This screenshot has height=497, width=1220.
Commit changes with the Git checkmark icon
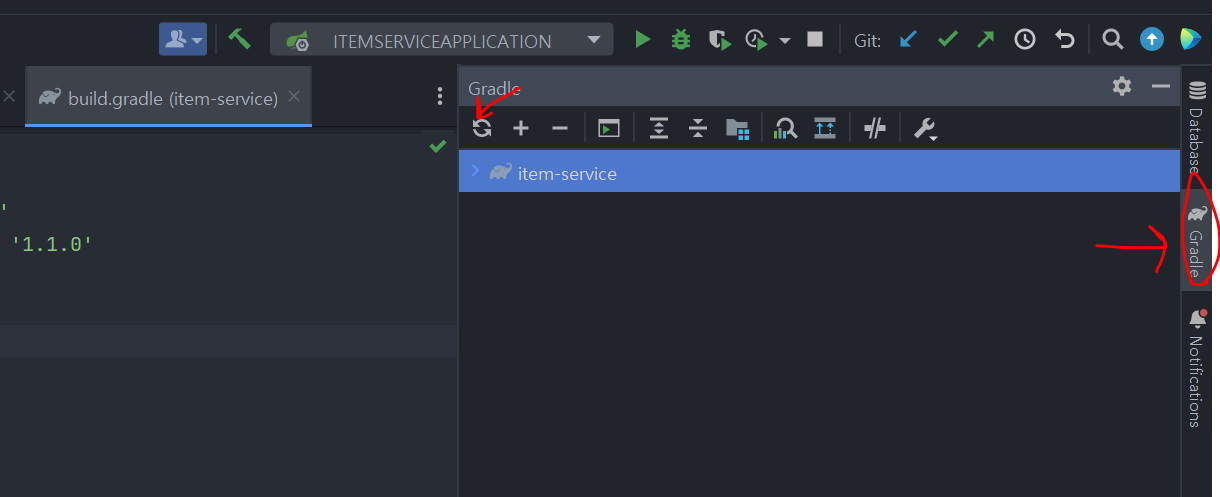[947, 40]
